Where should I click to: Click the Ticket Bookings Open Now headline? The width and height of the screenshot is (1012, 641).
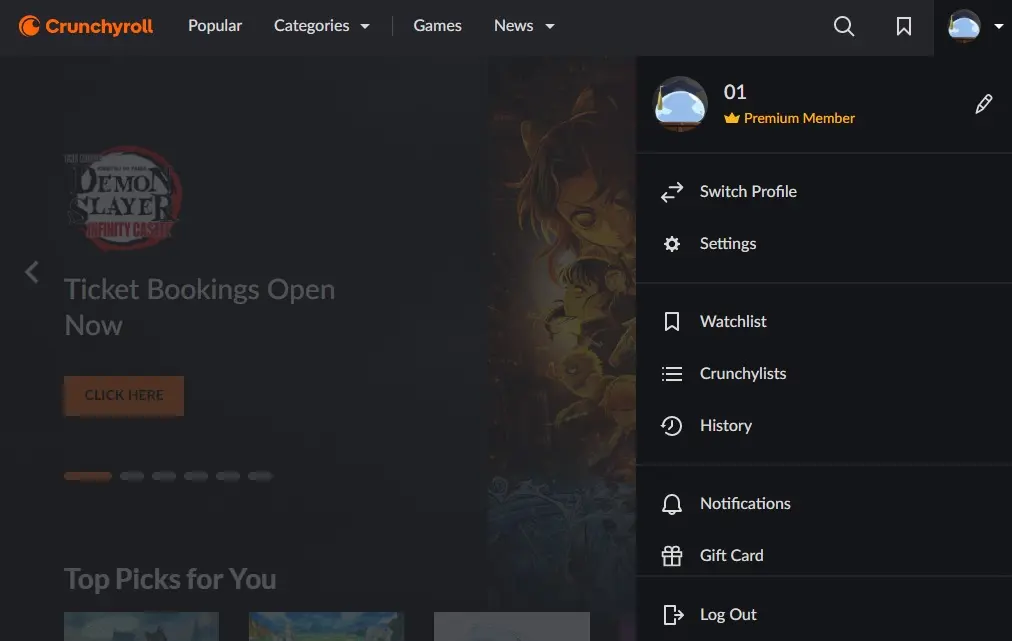(199, 307)
